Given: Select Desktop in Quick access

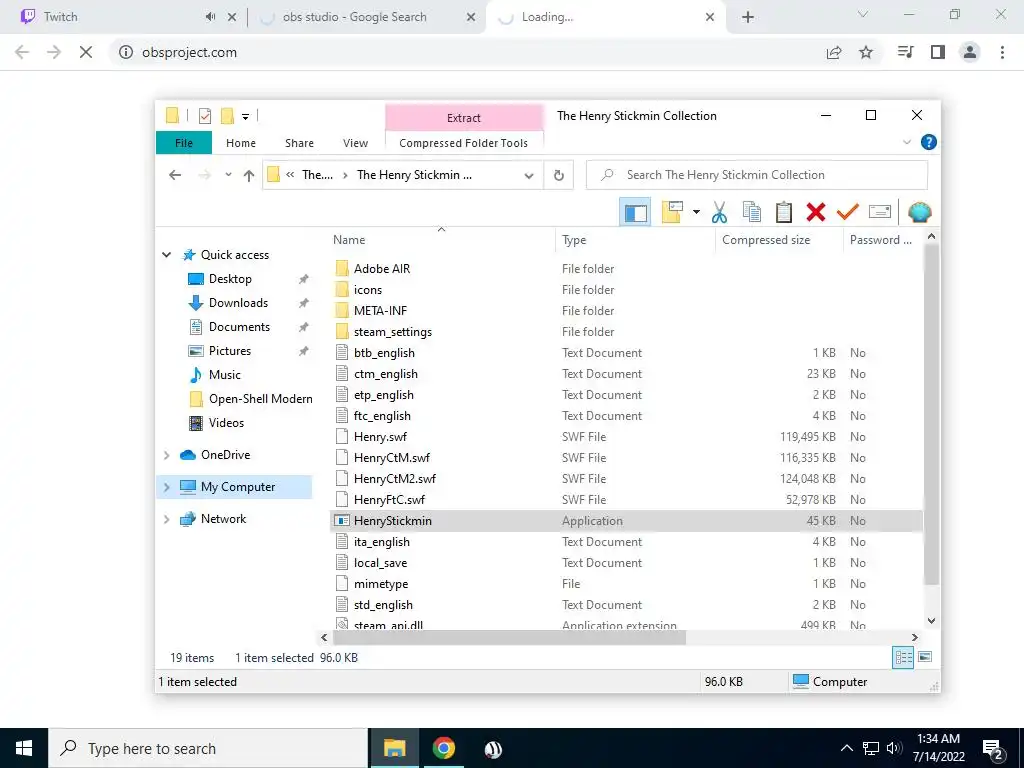Looking at the screenshot, I should 230,279.
